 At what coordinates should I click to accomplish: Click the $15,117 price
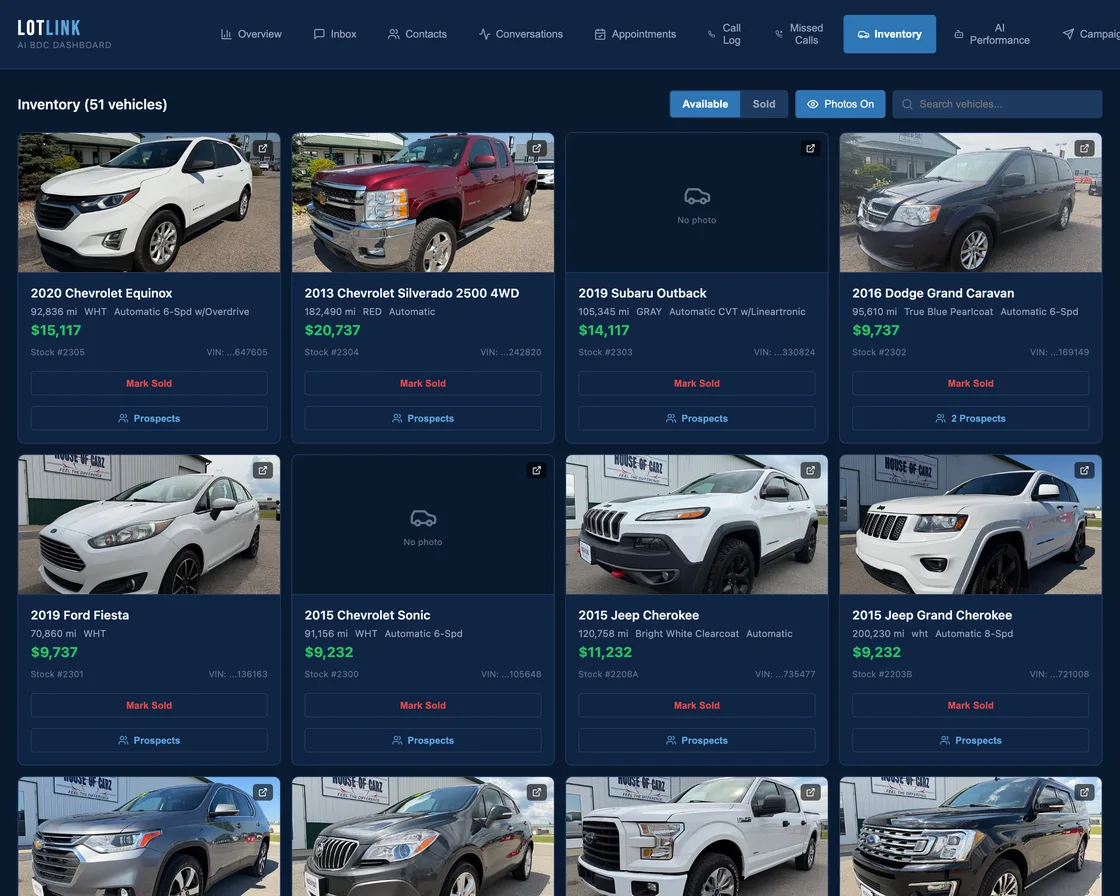click(x=56, y=330)
